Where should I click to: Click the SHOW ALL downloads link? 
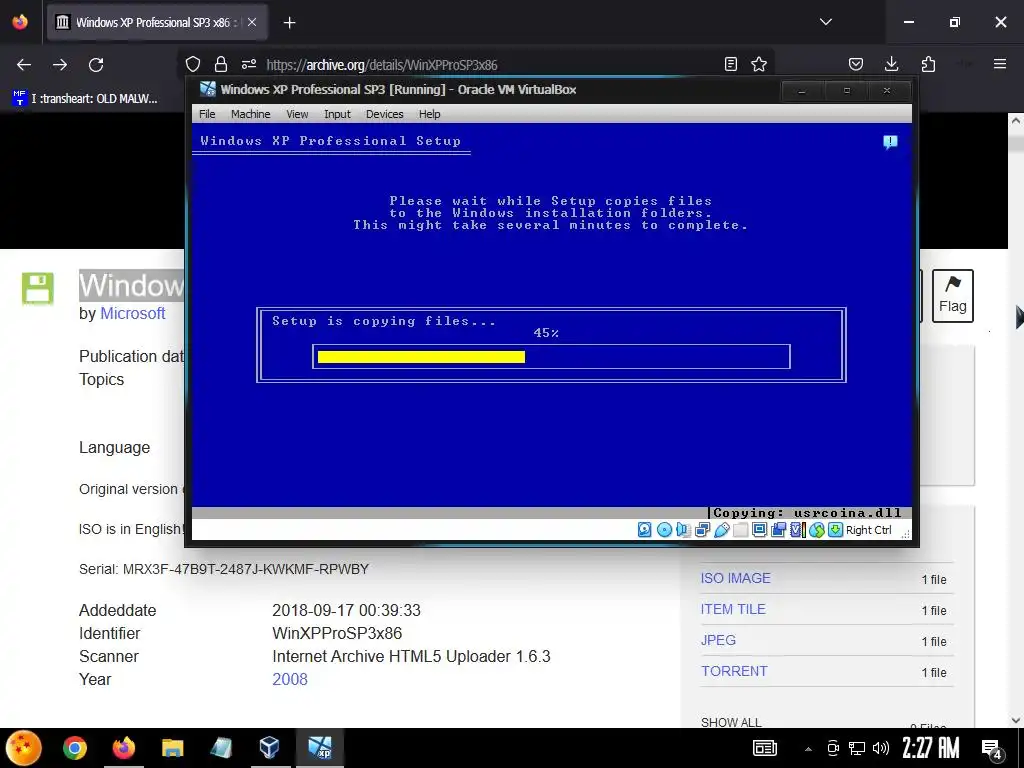click(x=731, y=722)
